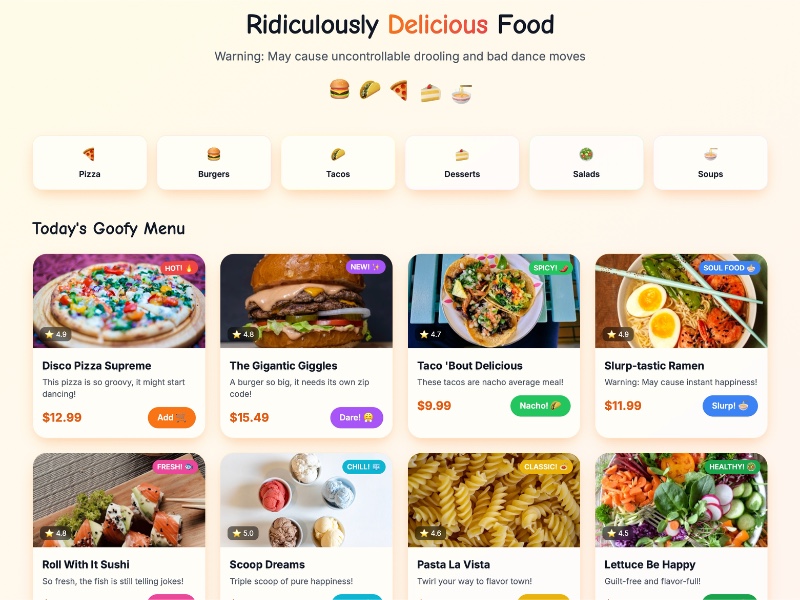
Task: Click the cake slice emoji under the headline
Action: pos(430,93)
